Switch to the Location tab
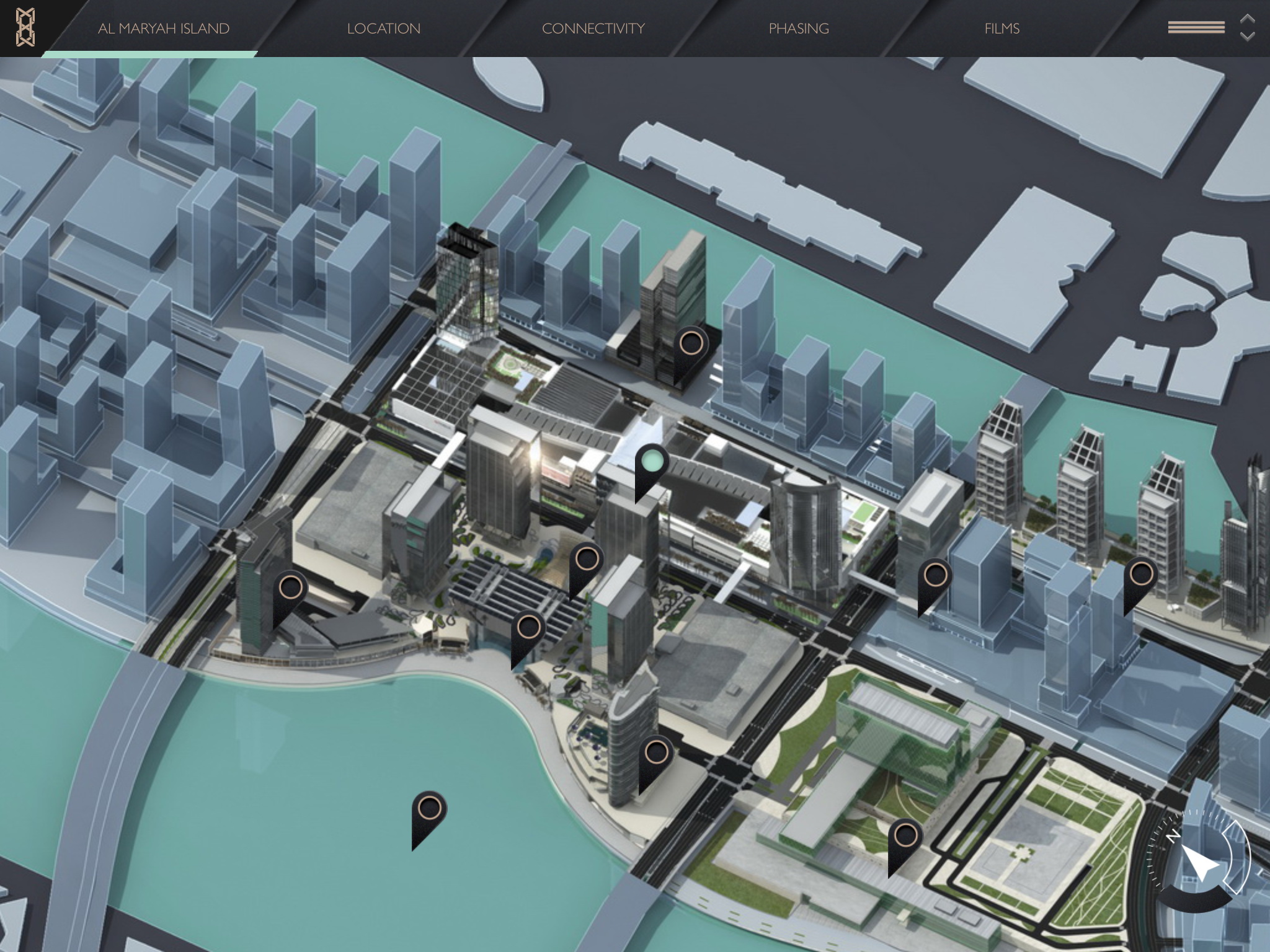The height and width of the screenshot is (952, 1270). point(383,29)
